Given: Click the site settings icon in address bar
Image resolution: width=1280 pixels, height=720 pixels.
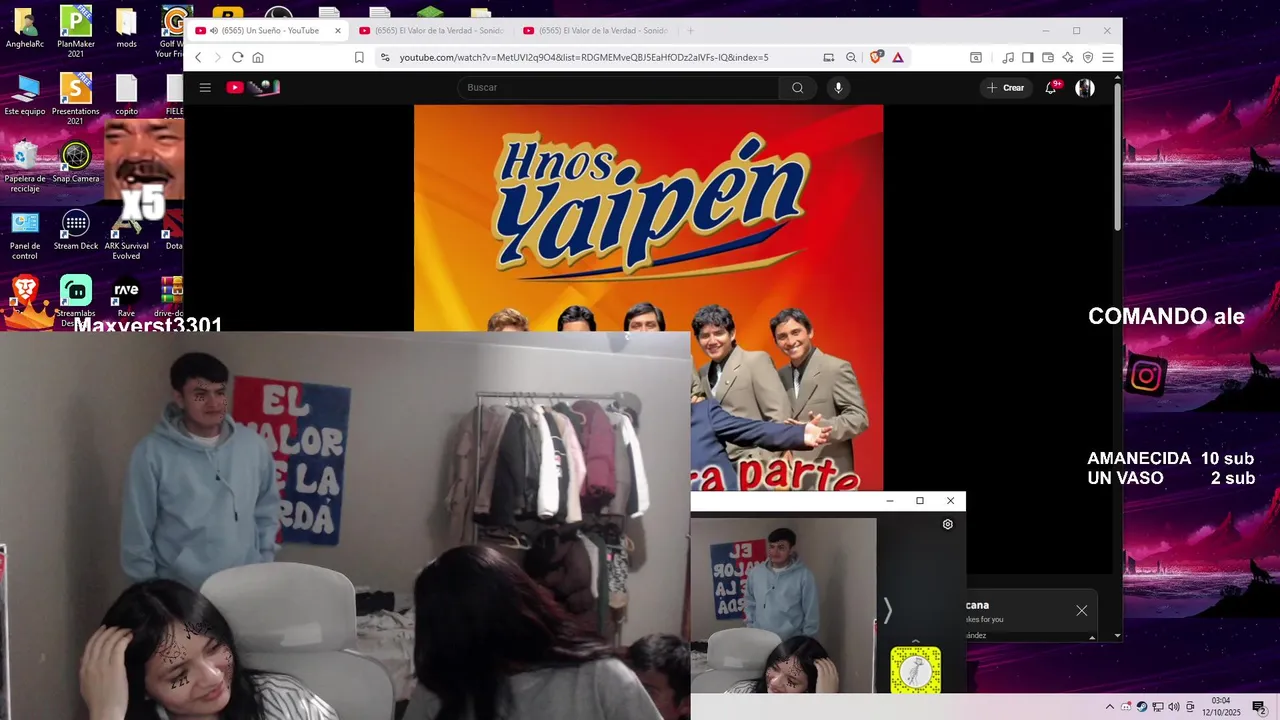Looking at the screenshot, I should tap(385, 58).
